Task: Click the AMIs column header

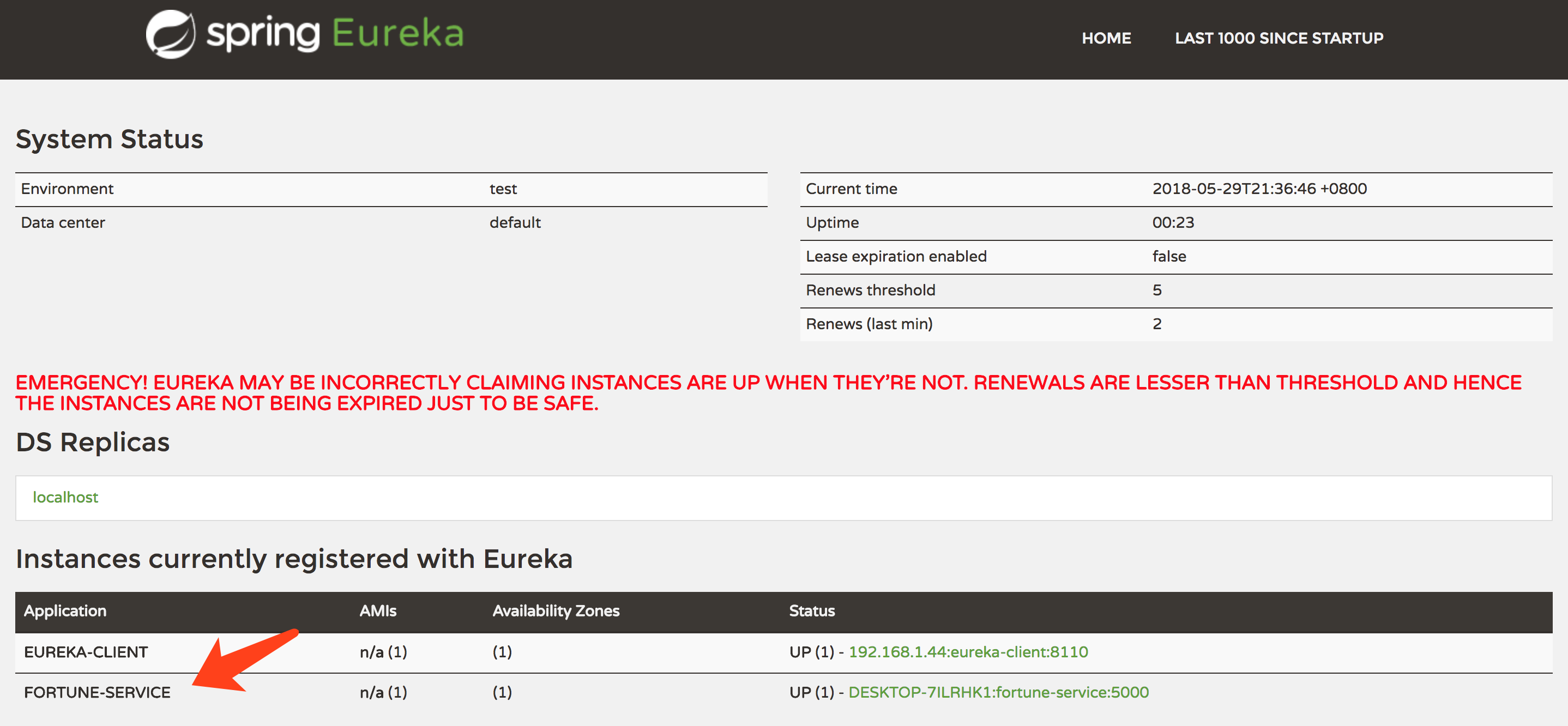Action: [x=377, y=611]
